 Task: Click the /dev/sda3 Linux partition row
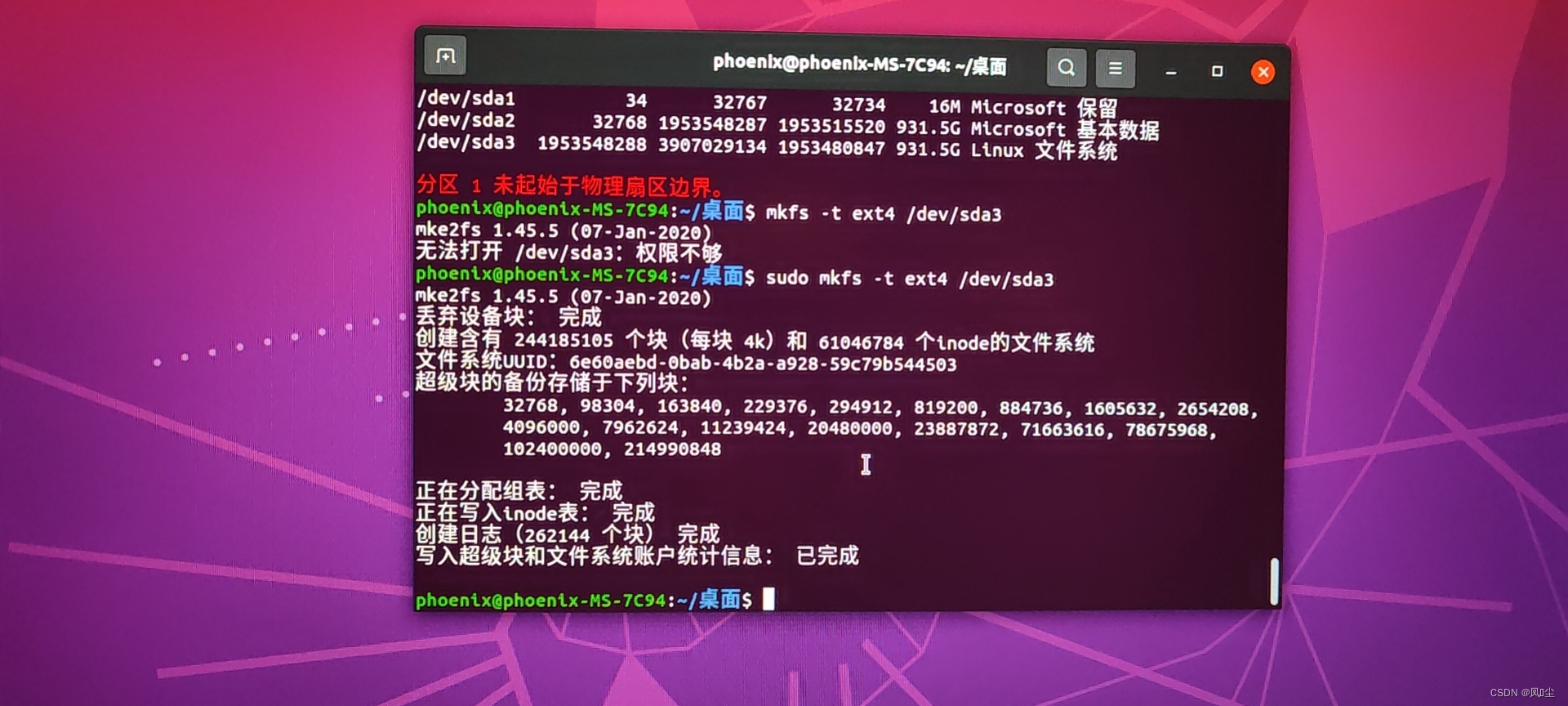tap(768, 146)
